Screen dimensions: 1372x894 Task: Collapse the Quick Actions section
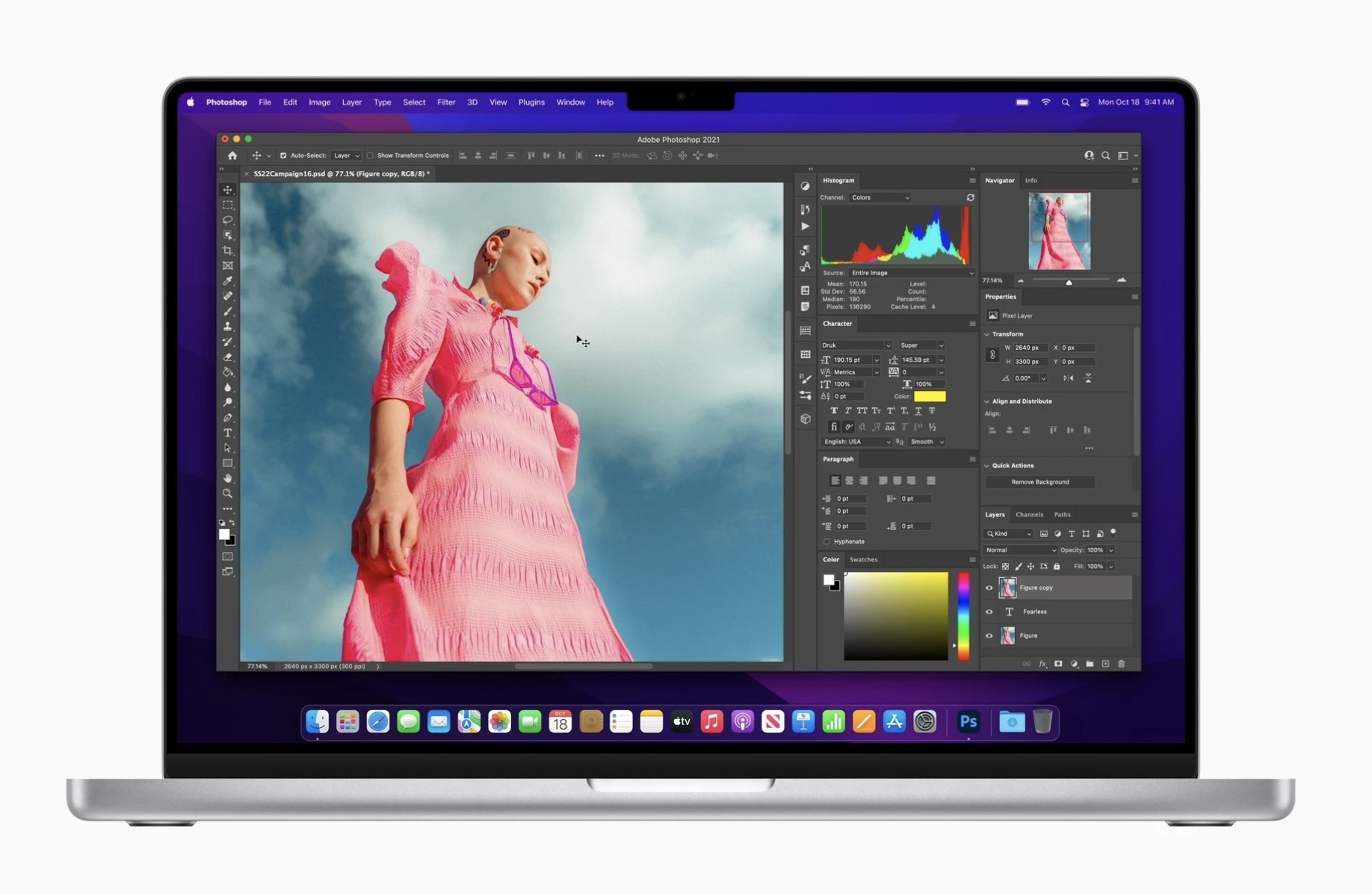[987, 465]
